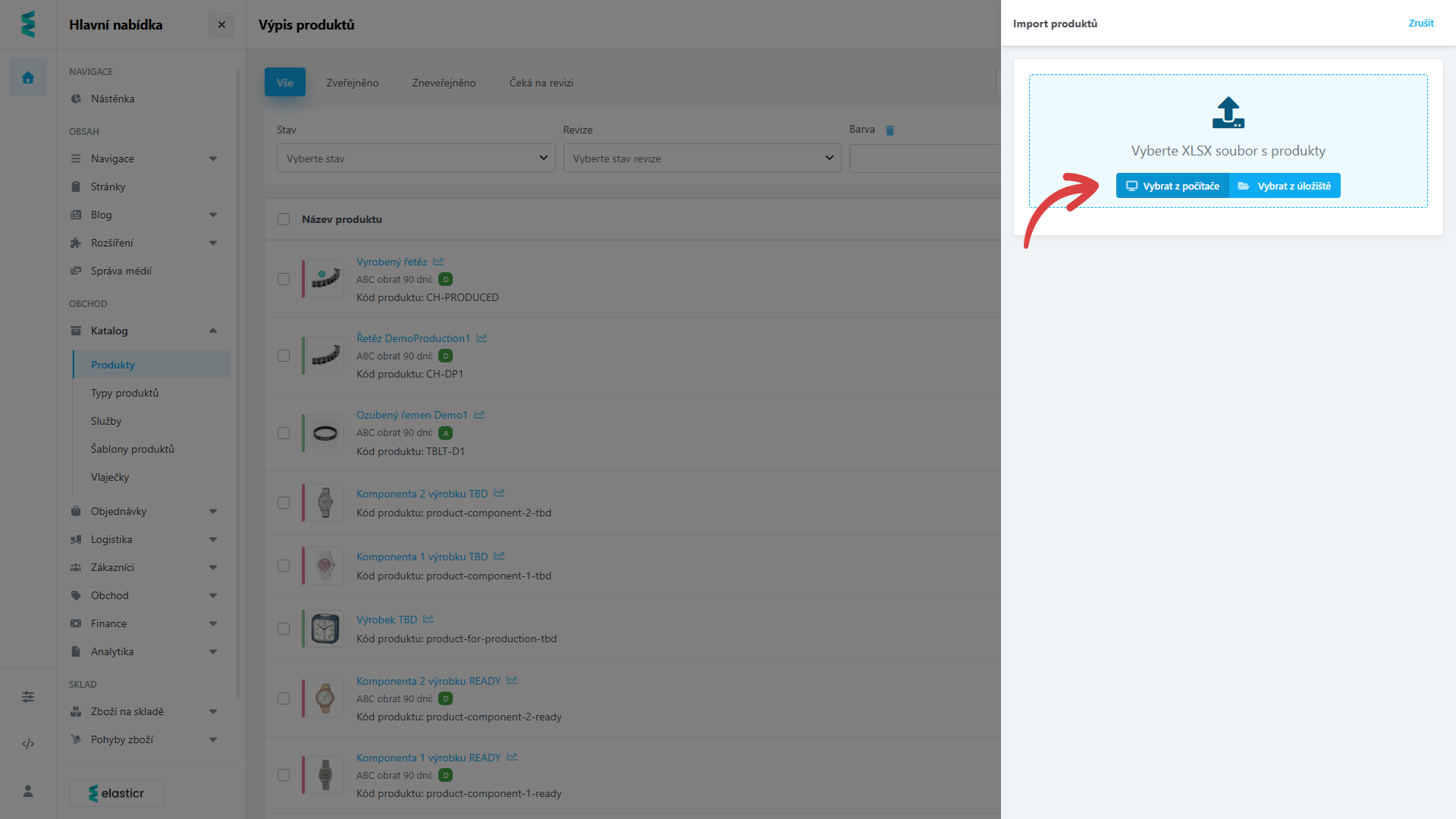Viewport: 1456px width, 819px height.
Task: Click the code brackets icon in left rail
Action: point(28,744)
